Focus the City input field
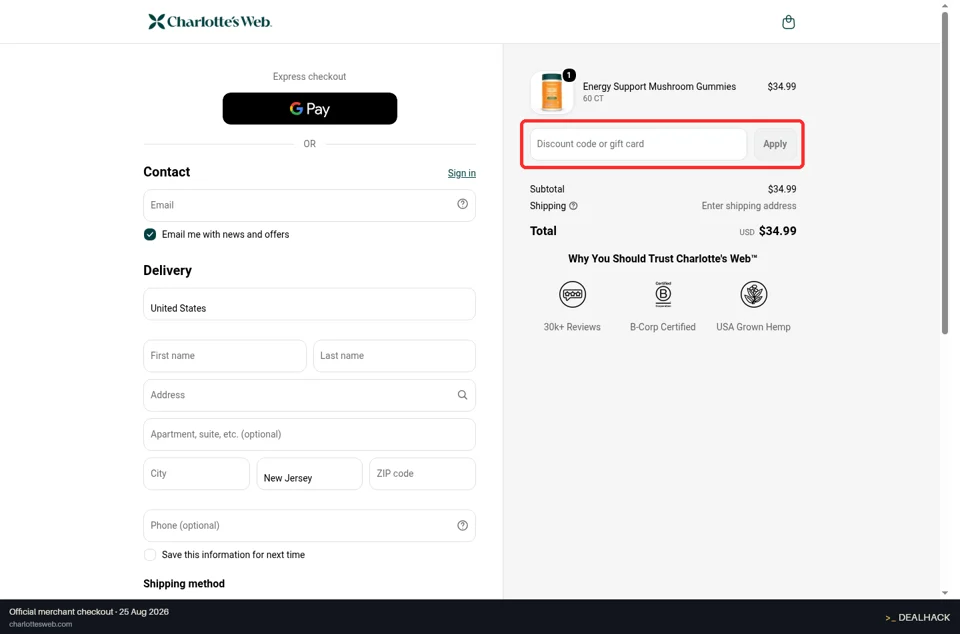This screenshot has width=960, height=634. pyautogui.click(x=197, y=474)
